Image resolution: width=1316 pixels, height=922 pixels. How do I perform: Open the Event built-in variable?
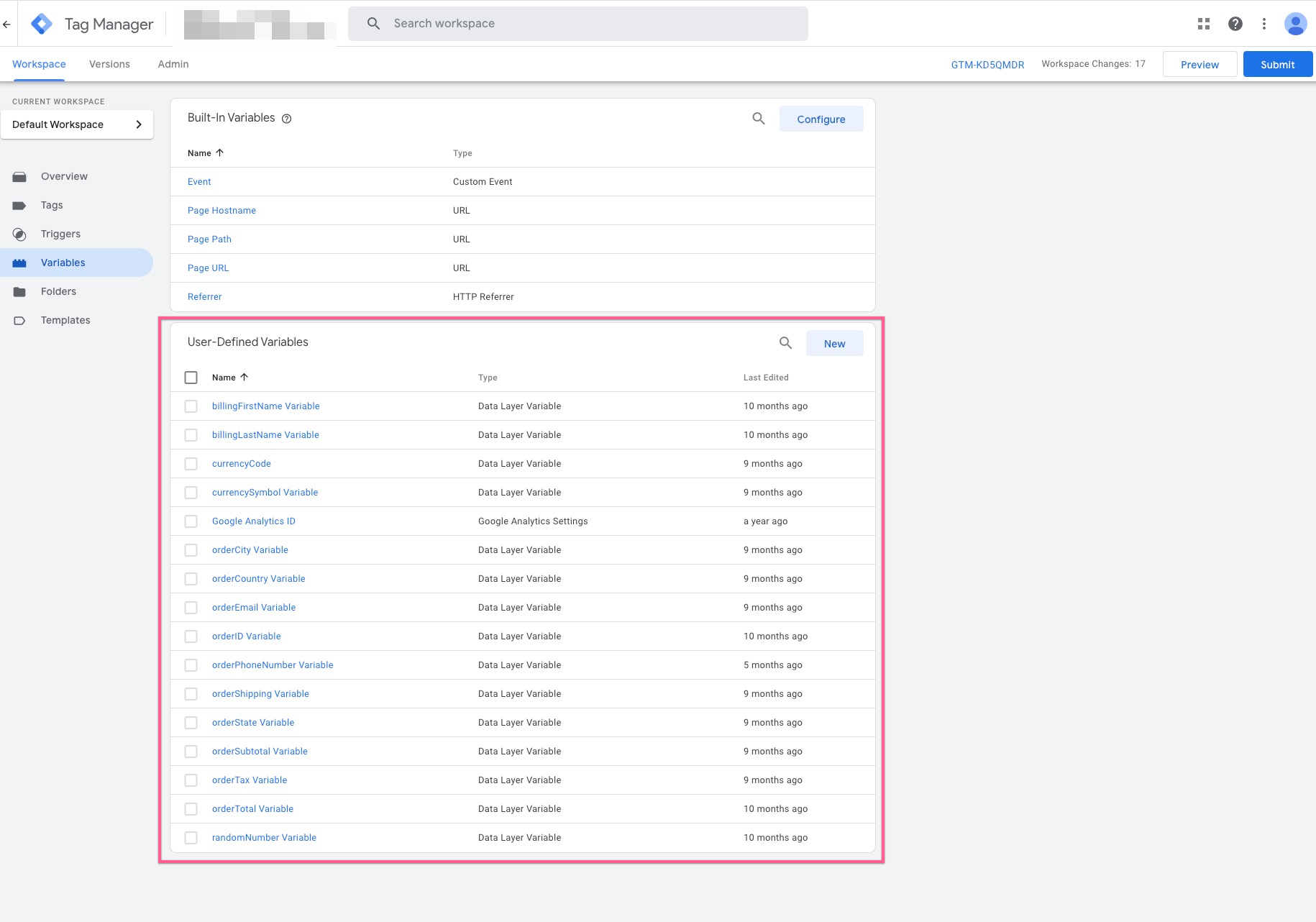click(199, 182)
